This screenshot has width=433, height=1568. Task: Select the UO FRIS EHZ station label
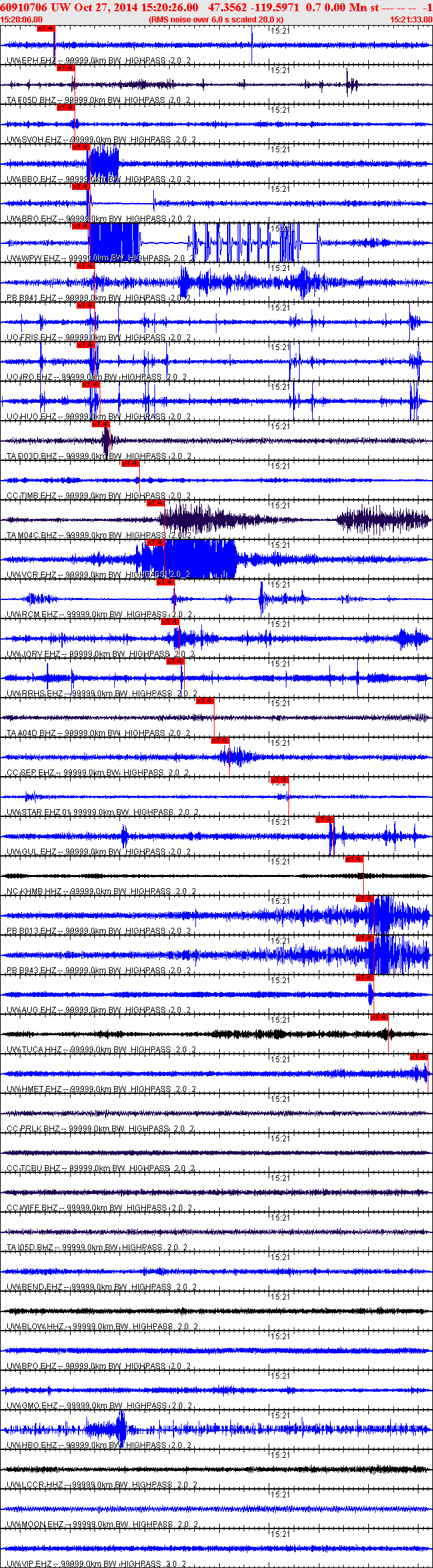pyautogui.click(x=32, y=338)
